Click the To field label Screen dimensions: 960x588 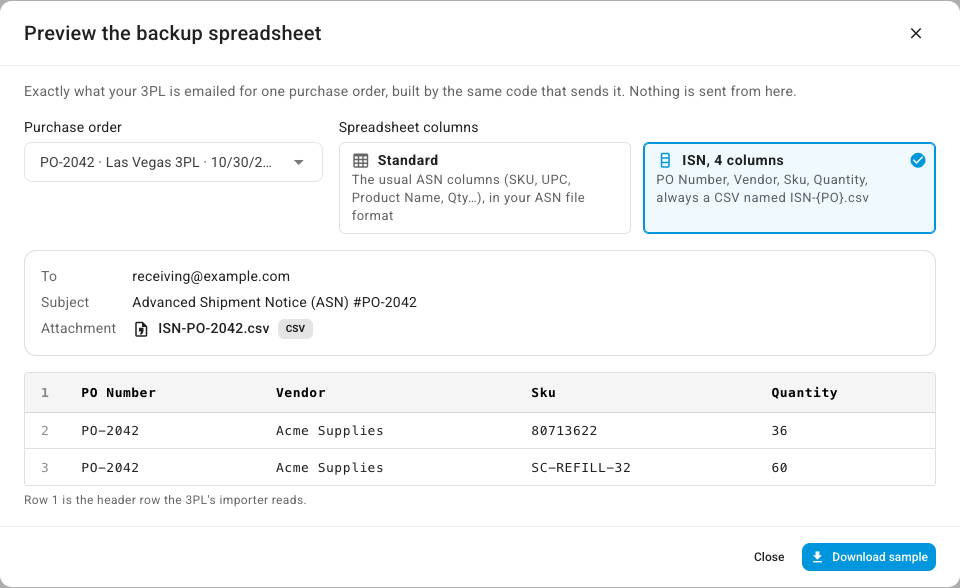[49, 276]
